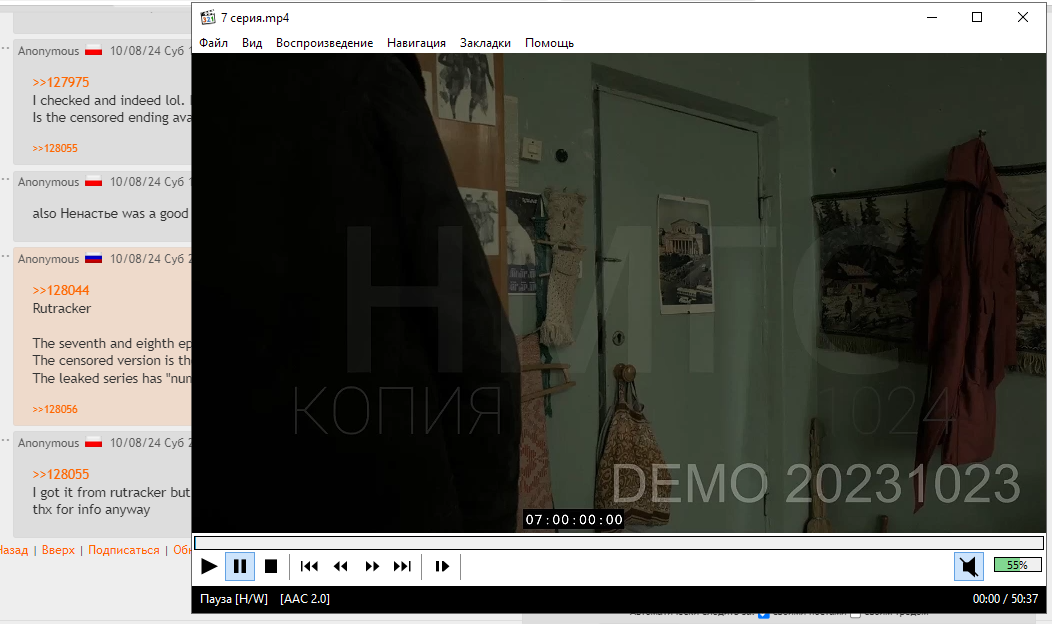Click 'thx for info anyway' text
The width and height of the screenshot is (1052, 624).
[x=91, y=509]
